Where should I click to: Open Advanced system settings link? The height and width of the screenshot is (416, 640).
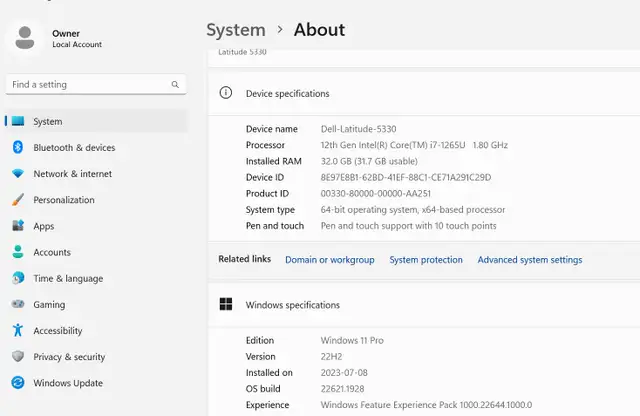pos(530,260)
